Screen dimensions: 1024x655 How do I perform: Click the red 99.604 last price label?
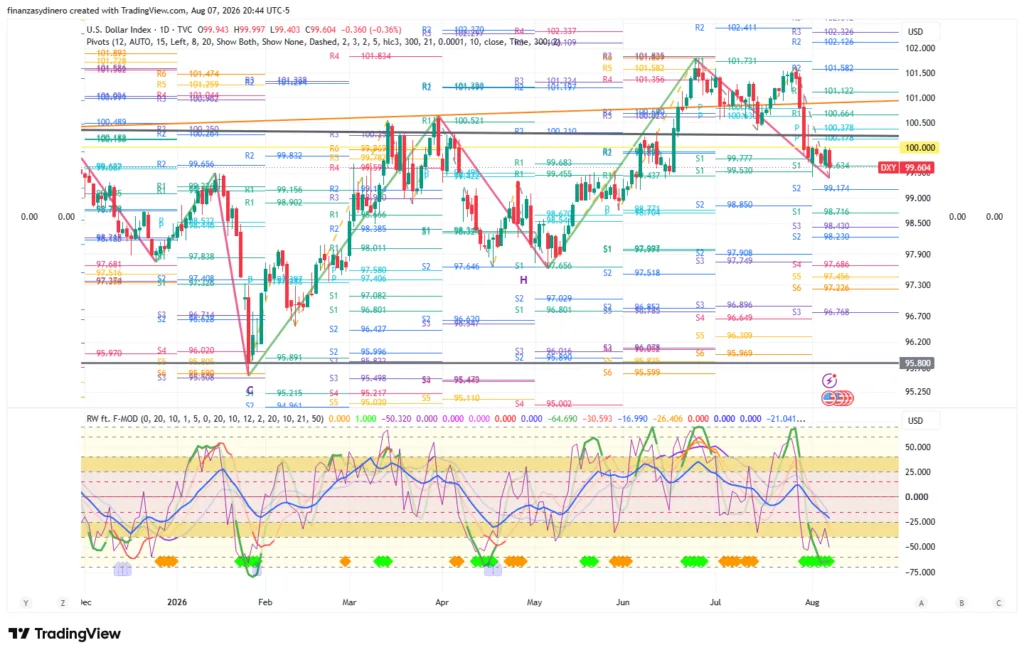coord(918,168)
